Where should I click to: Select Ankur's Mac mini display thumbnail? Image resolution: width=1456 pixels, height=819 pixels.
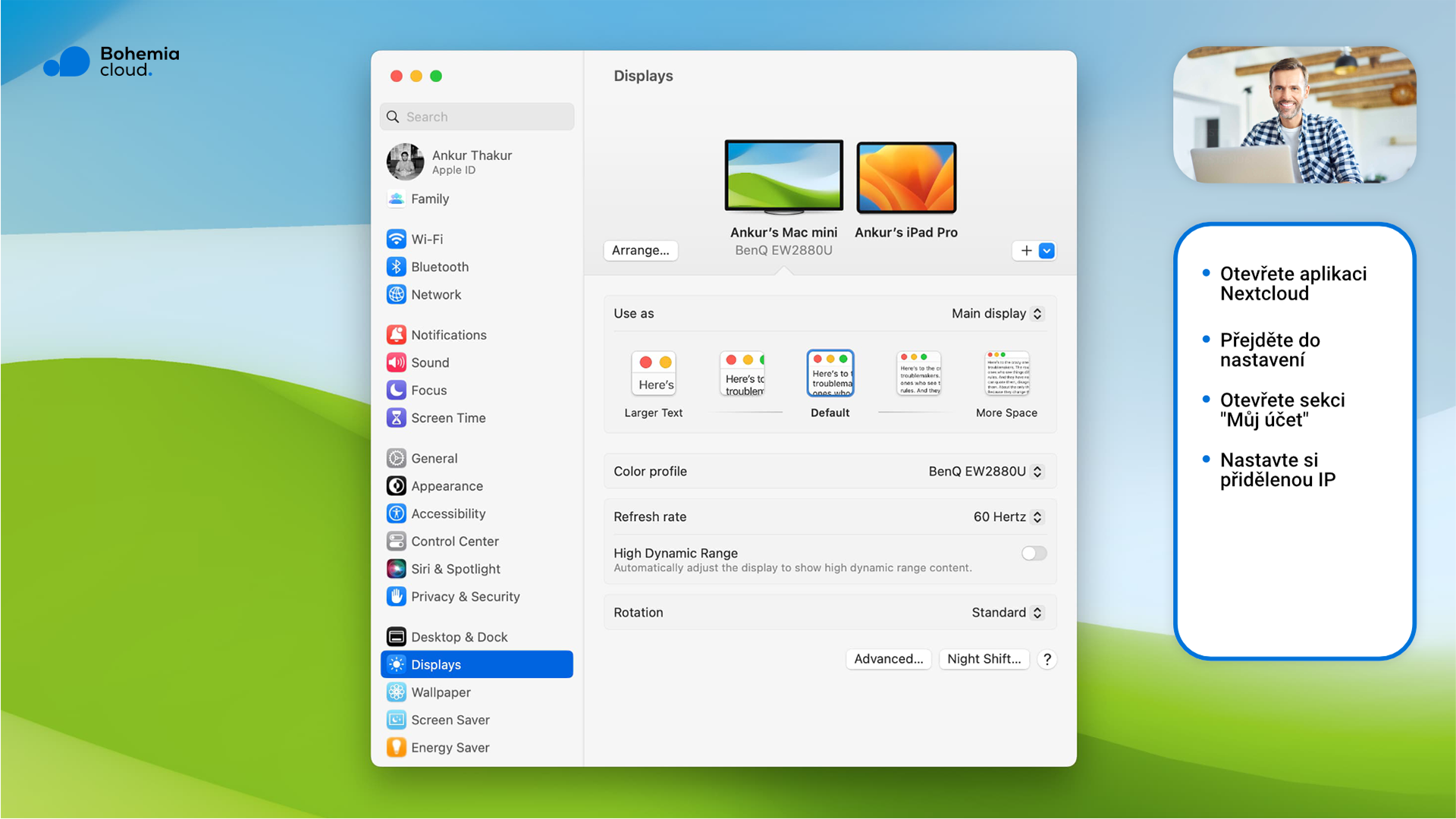tap(784, 177)
